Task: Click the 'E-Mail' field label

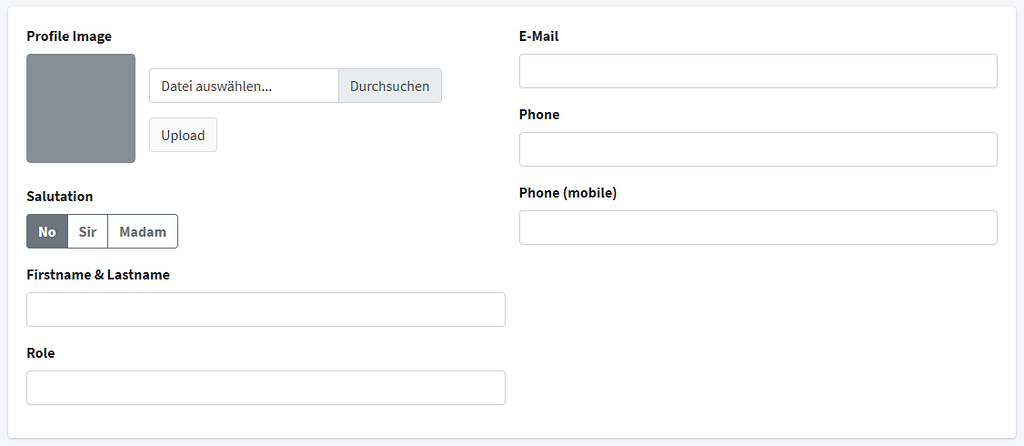Action: (539, 37)
